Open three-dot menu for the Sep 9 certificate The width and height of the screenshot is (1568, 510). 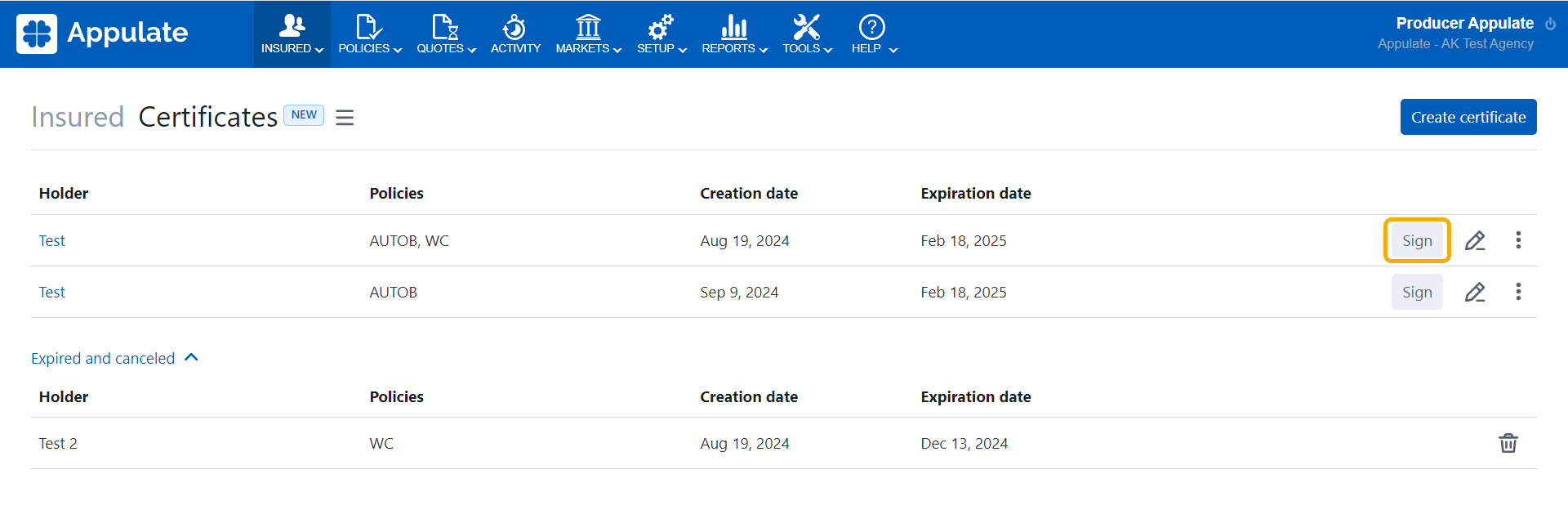click(x=1518, y=292)
